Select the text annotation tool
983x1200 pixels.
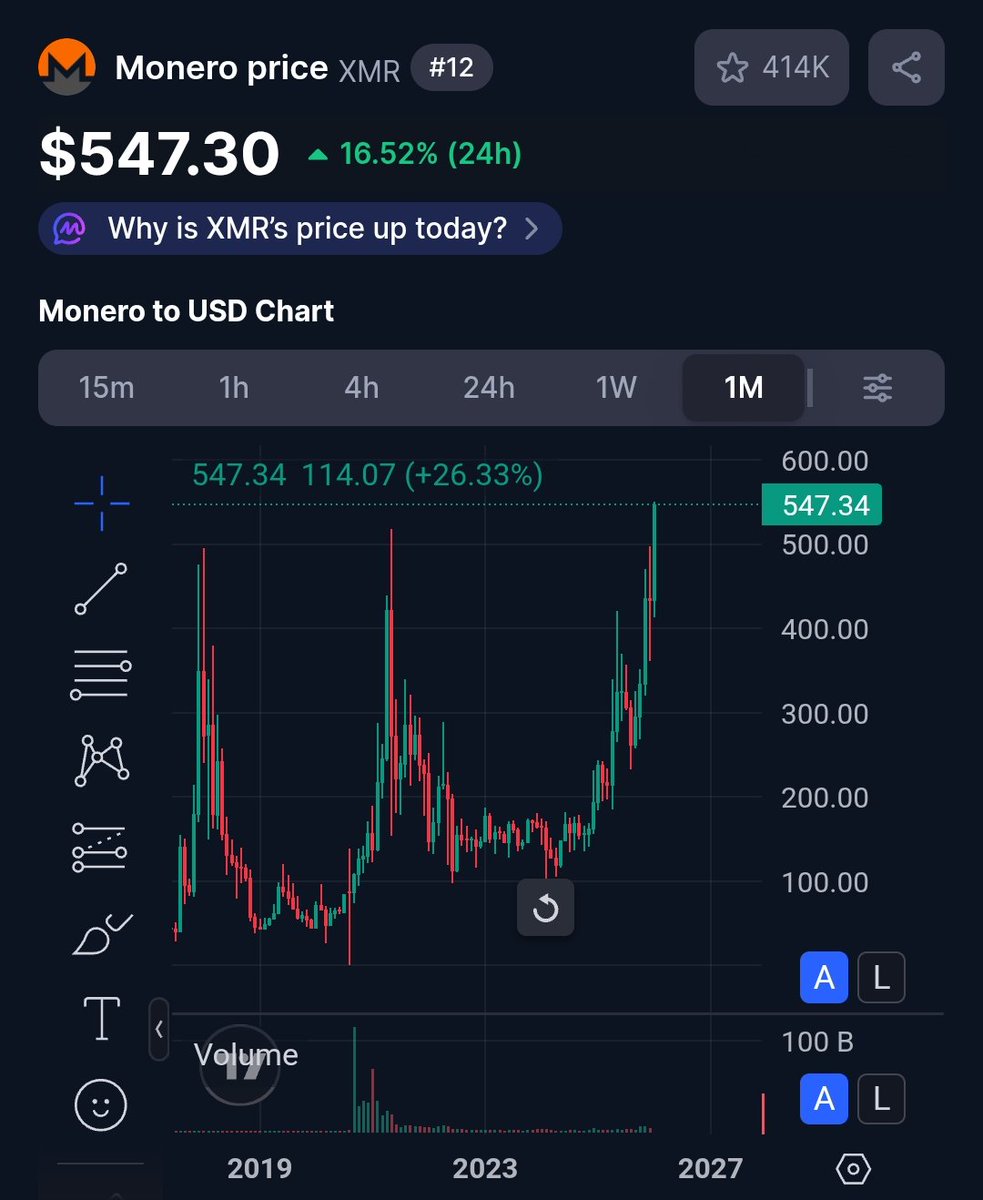100,1018
